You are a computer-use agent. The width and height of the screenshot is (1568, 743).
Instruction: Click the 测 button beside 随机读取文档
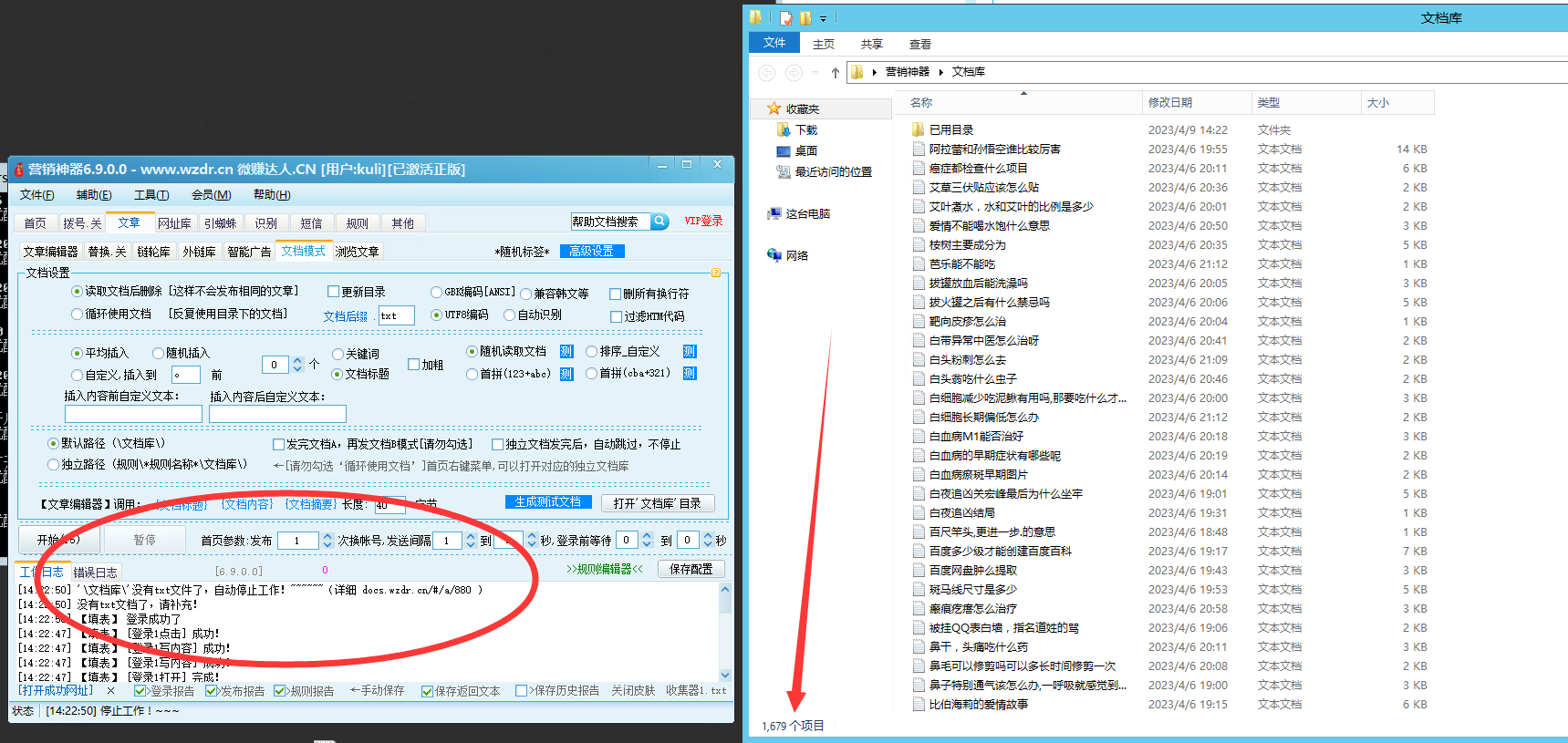pyautogui.click(x=566, y=352)
